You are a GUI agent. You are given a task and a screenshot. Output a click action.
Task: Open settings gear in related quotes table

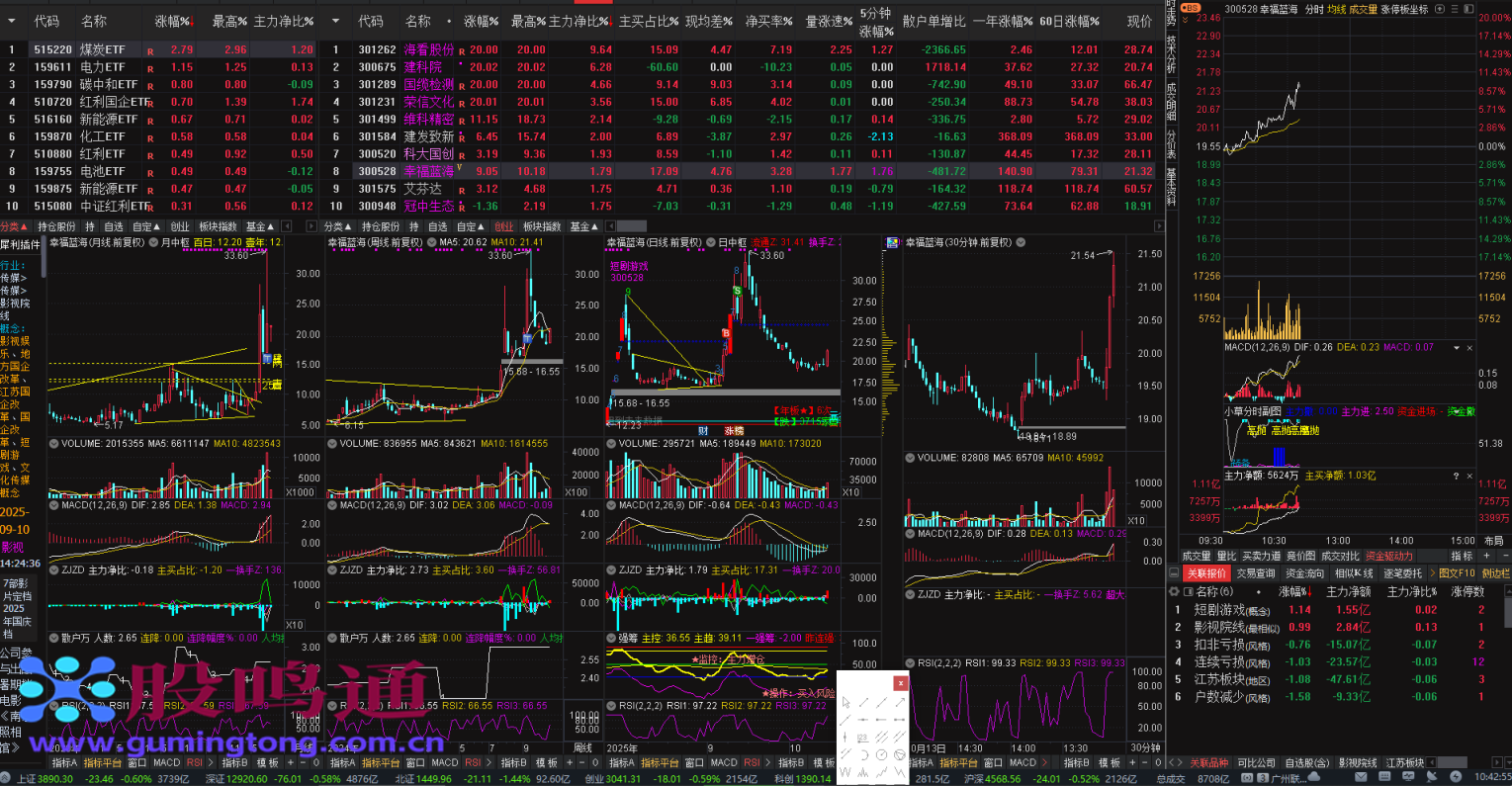coord(1174,591)
